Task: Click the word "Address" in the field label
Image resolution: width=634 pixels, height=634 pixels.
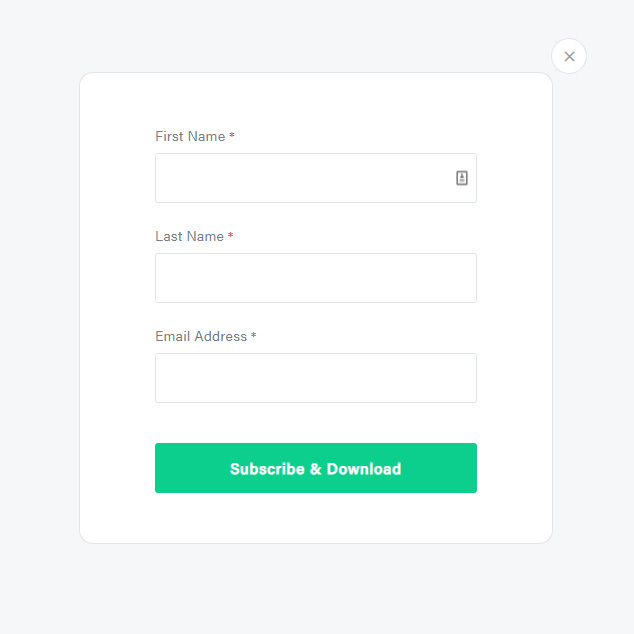Action: [x=221, y=336]
